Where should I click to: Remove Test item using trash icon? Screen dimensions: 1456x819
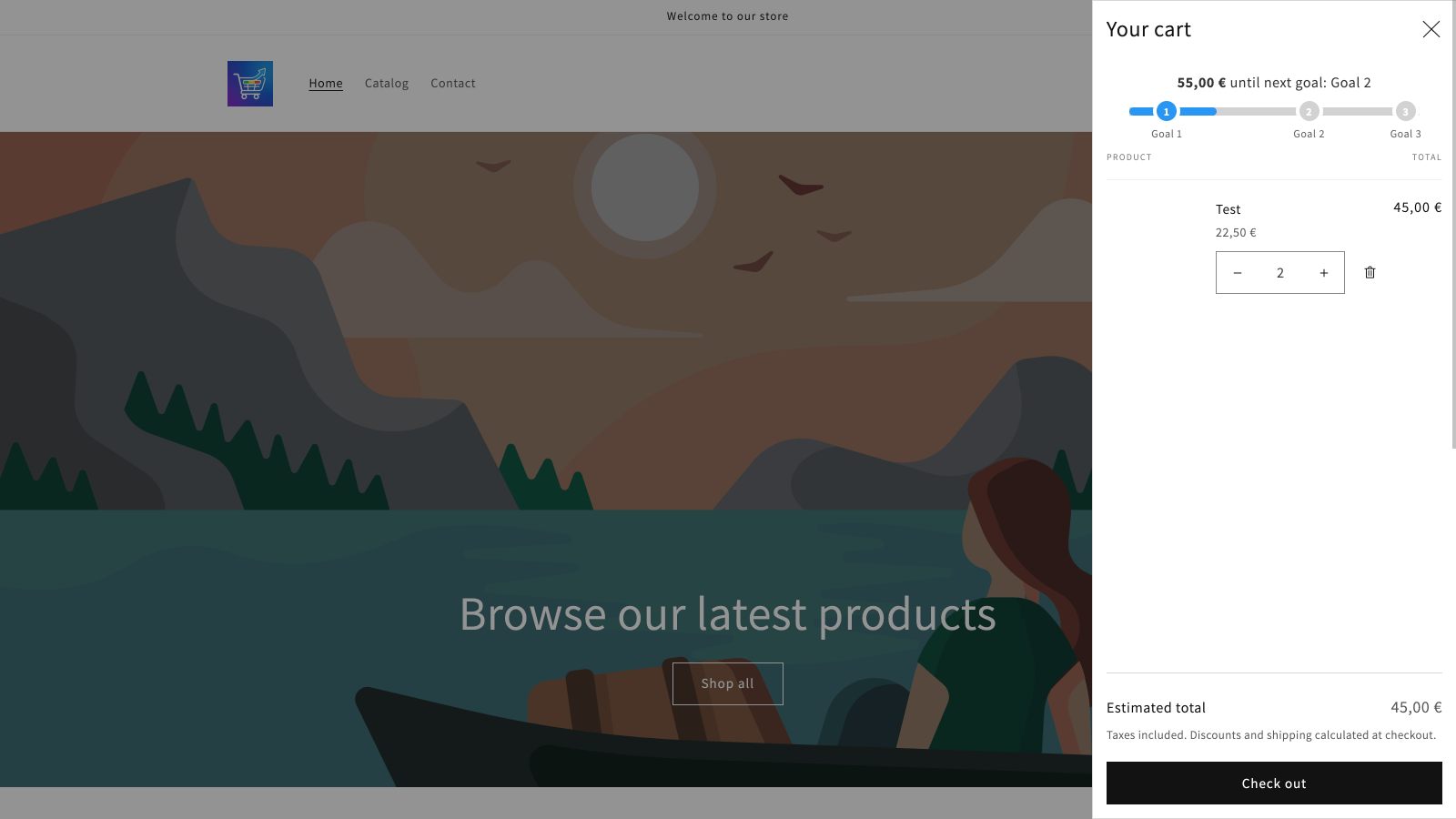point(1370,272)
